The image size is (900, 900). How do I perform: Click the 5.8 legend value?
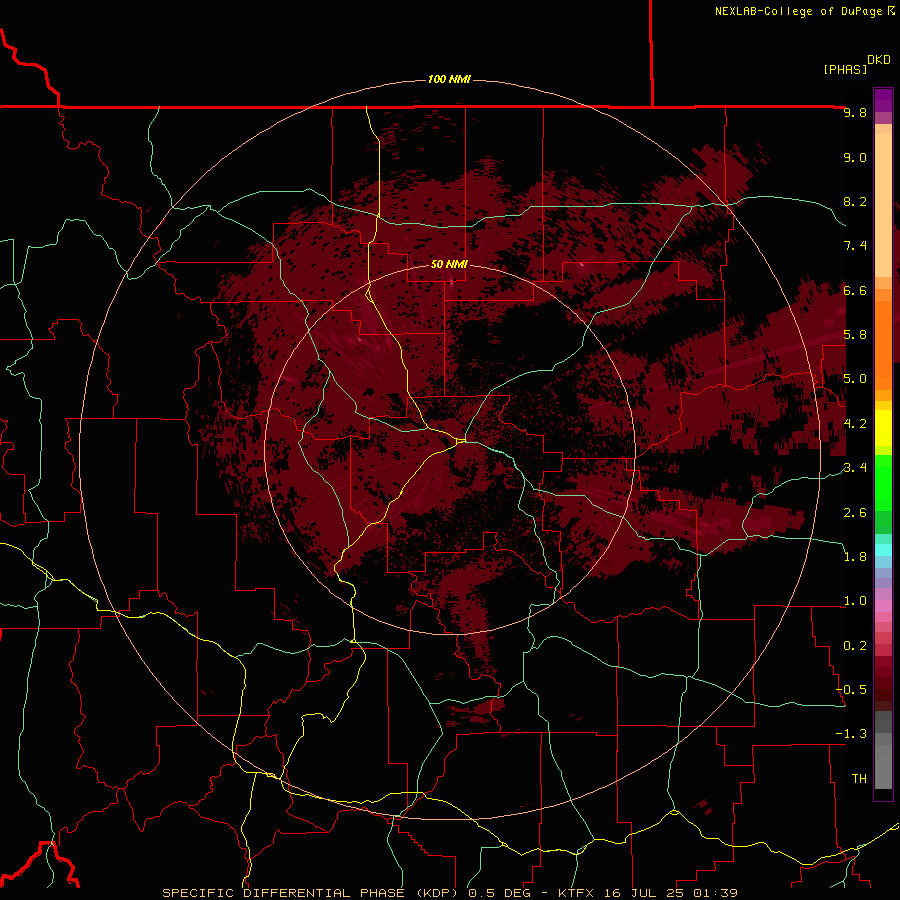(x=855, y=335)
